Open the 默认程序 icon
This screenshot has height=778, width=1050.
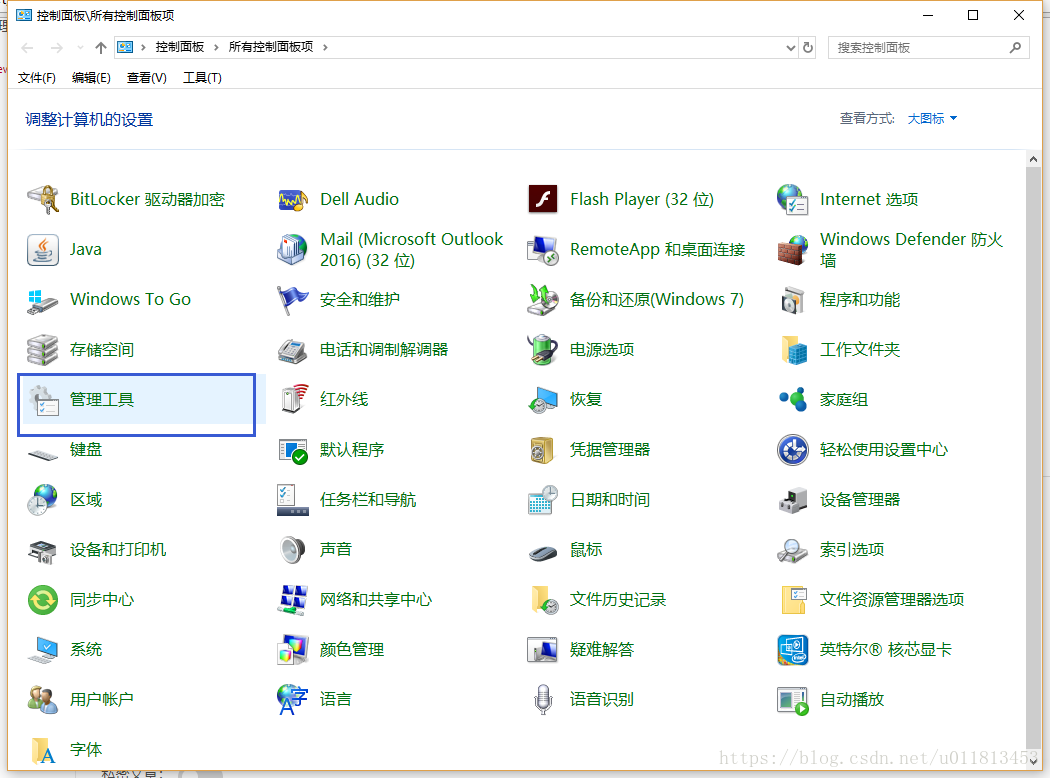pyautogui.click(x=293, y=450)
